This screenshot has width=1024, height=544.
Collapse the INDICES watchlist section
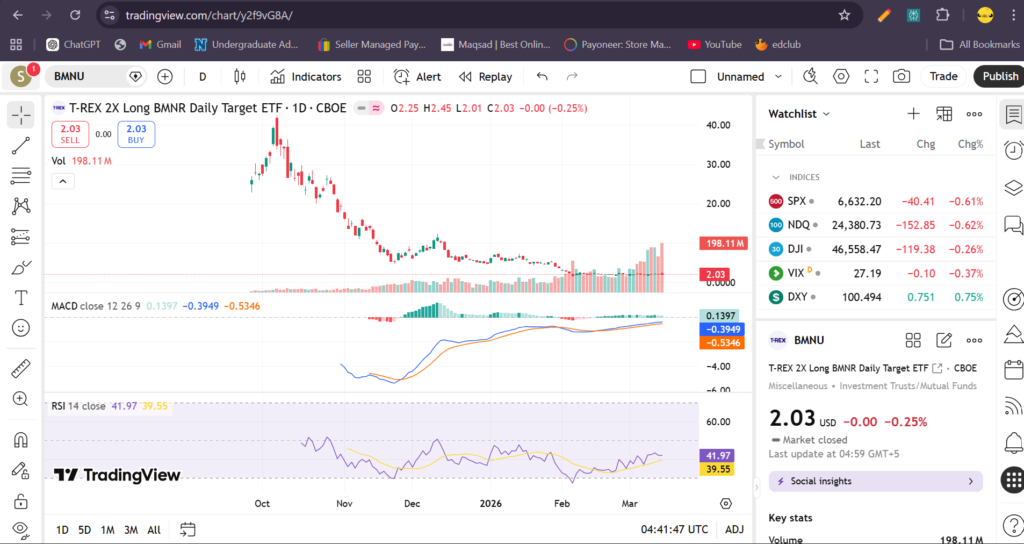click(775, 177)
